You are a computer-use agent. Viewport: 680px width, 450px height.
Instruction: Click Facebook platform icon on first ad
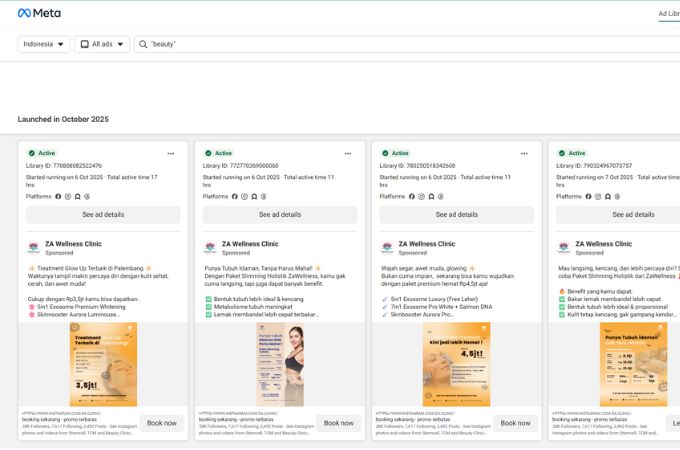click(x=58, y=196)
